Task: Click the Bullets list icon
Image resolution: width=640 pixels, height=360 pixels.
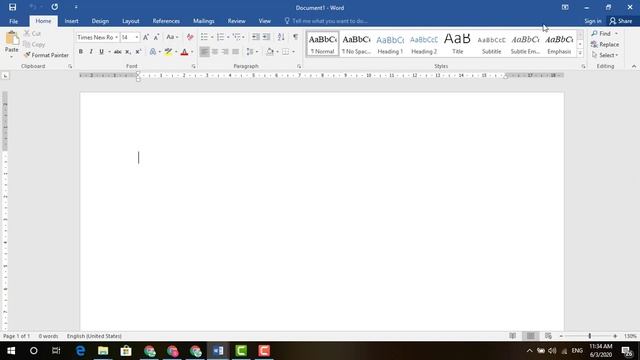Action: point(204,37)
